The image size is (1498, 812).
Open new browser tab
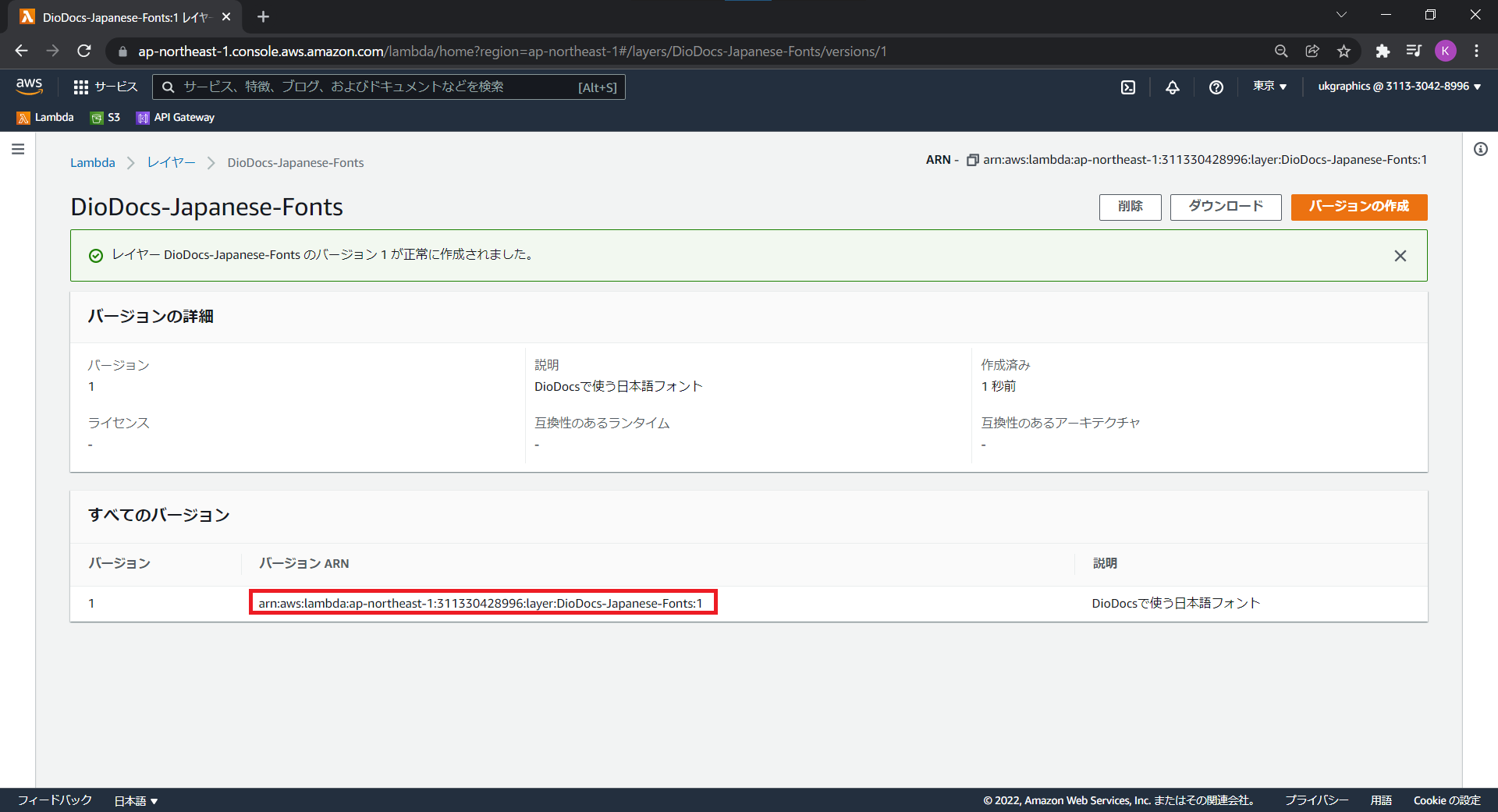(263, 16)
